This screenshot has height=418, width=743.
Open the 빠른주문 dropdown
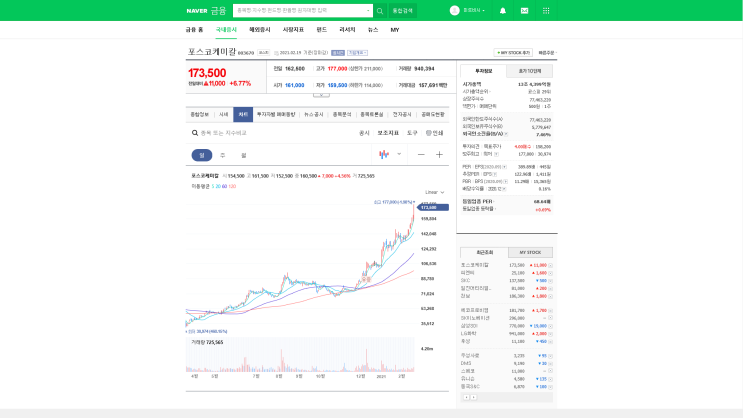(547, 53)
